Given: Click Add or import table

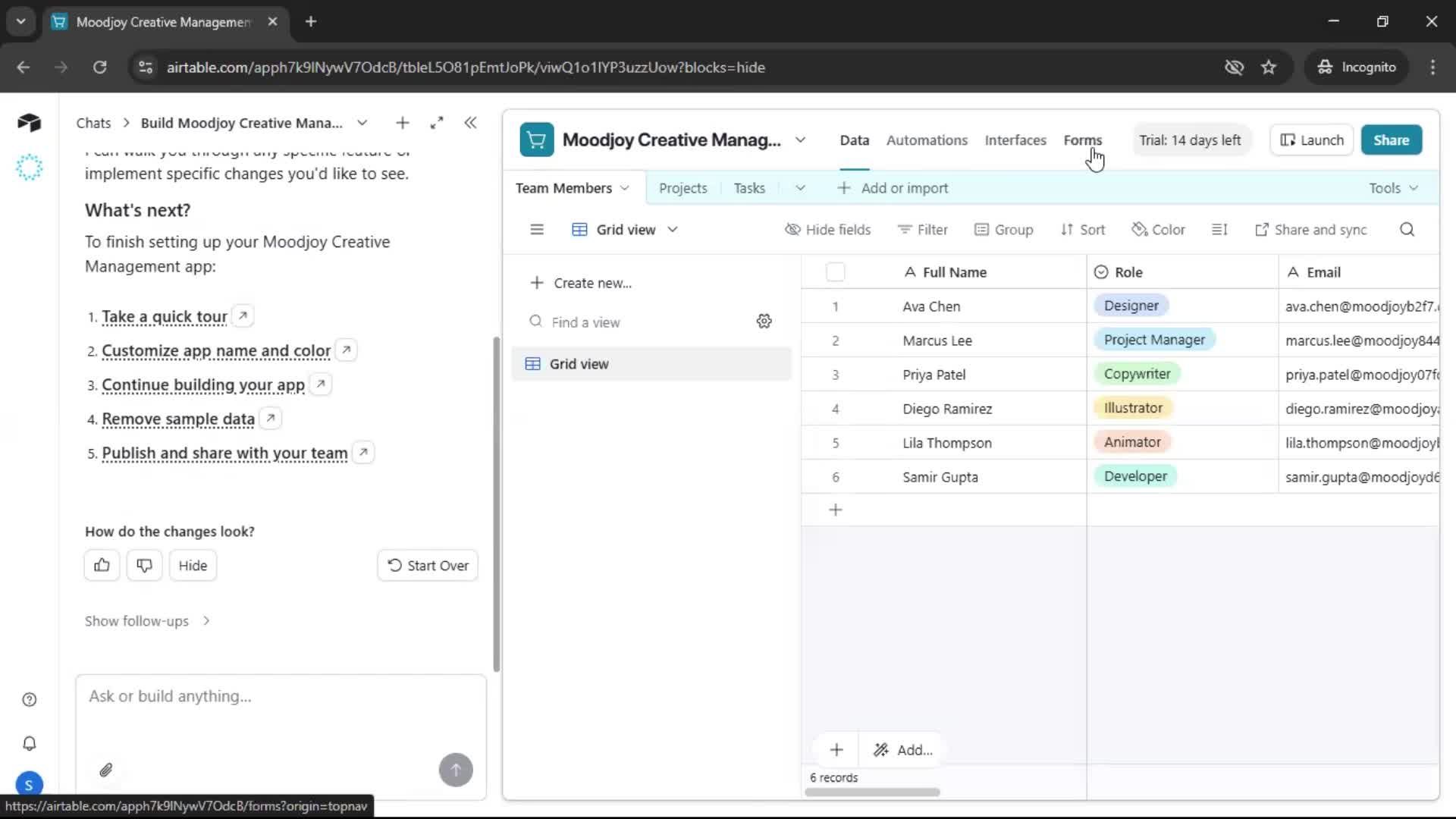Looking at the screenshot, I should tap(893, 188).
